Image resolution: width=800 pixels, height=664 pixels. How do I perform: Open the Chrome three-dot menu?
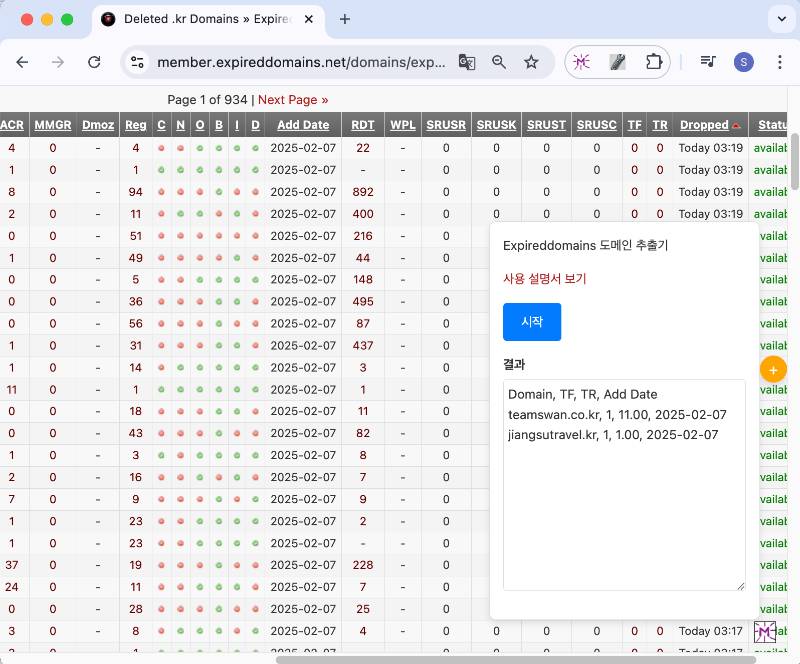coord(780,62)
